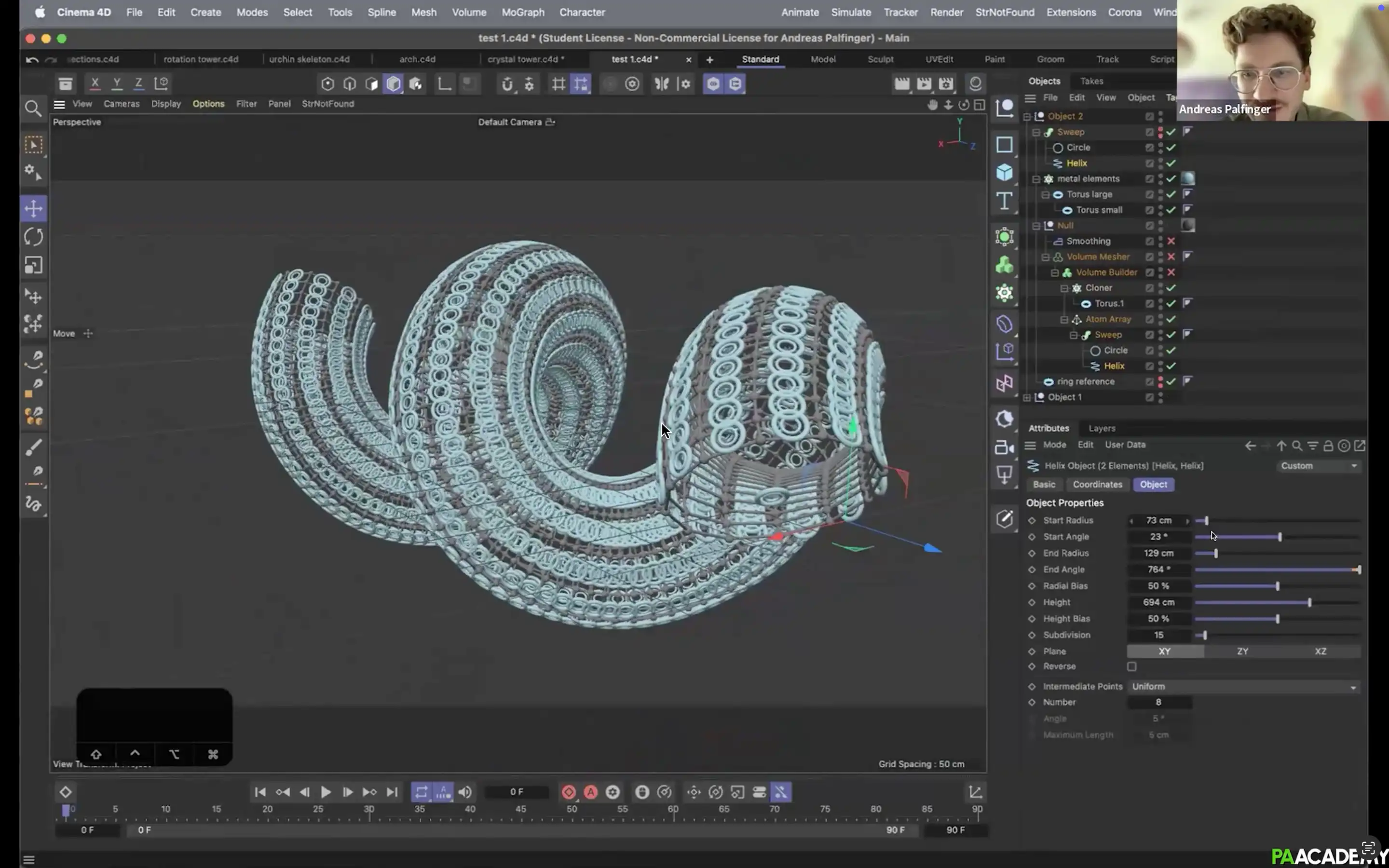Click the Attributes lock icon
Screen dimensions: 1389x868
tap(1328, 446)
